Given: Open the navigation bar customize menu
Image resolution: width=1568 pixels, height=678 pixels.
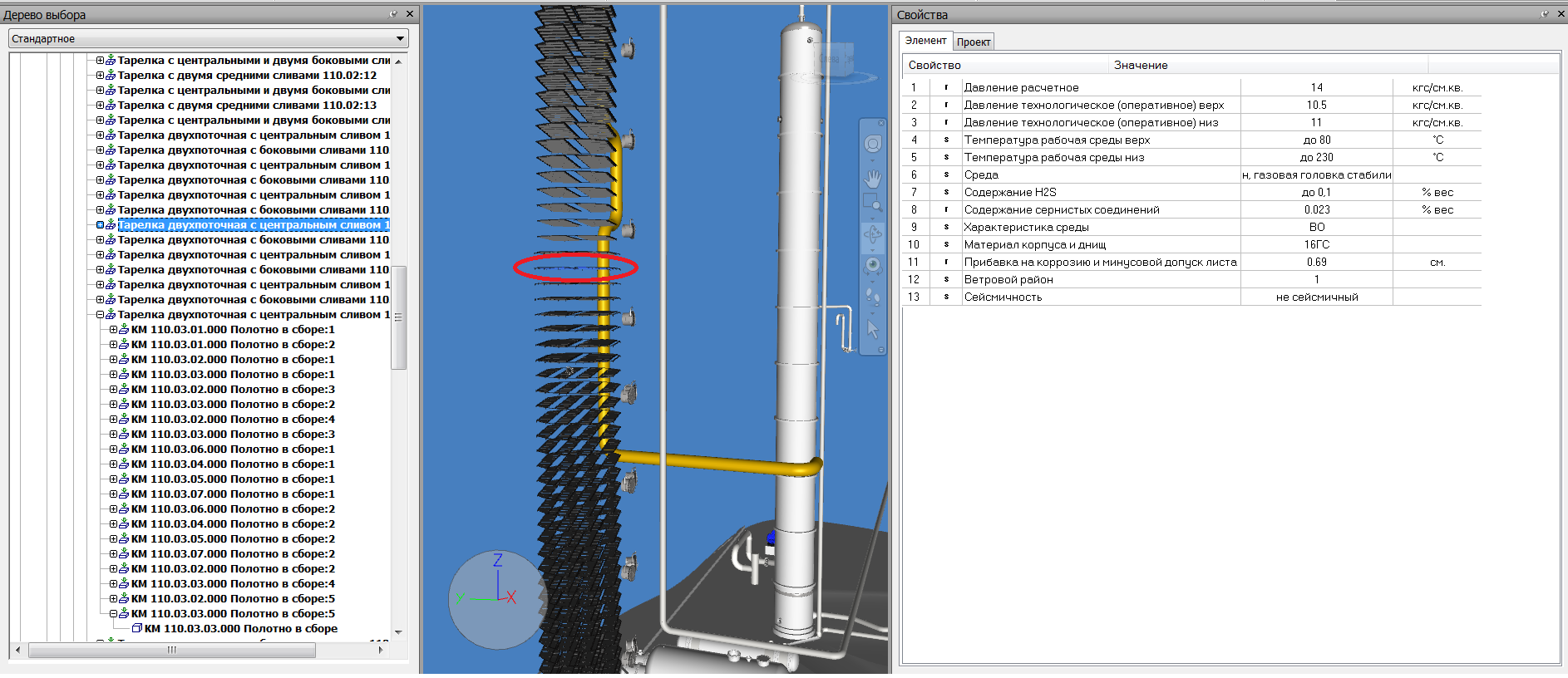Looking at the screenshot, I should [x=881, y=351].
